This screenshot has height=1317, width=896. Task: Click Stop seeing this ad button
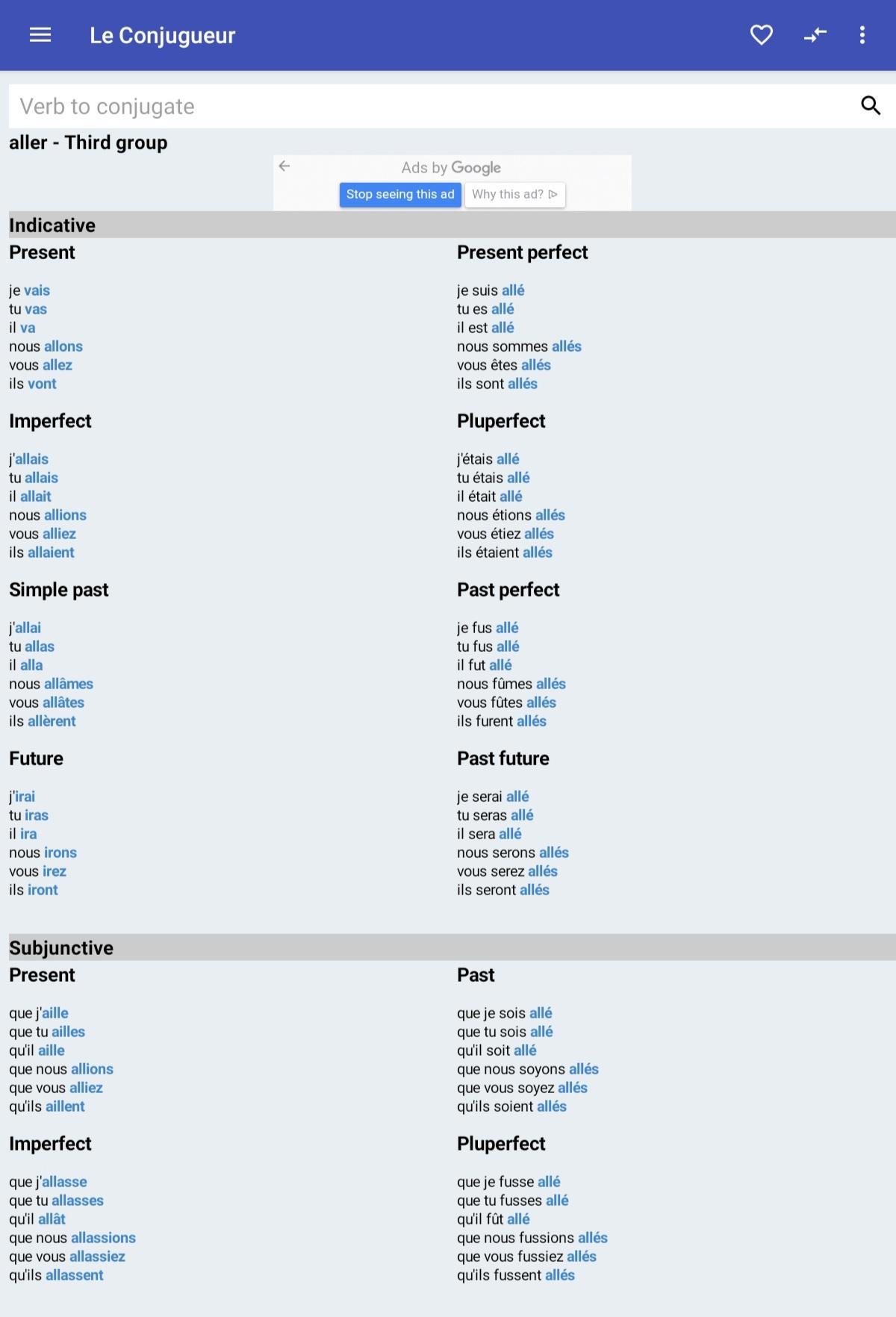(400, 194)
